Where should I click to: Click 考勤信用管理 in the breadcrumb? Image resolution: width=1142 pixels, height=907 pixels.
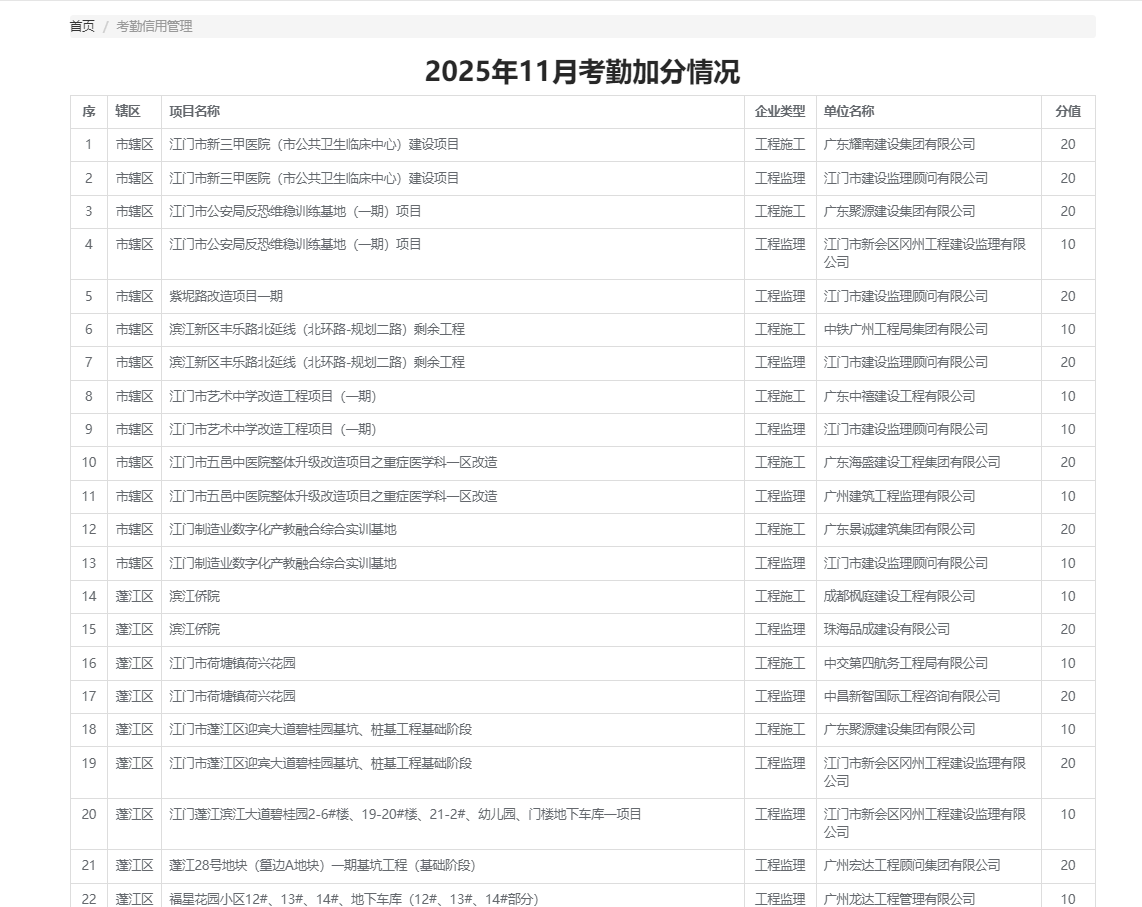(154, 26)
